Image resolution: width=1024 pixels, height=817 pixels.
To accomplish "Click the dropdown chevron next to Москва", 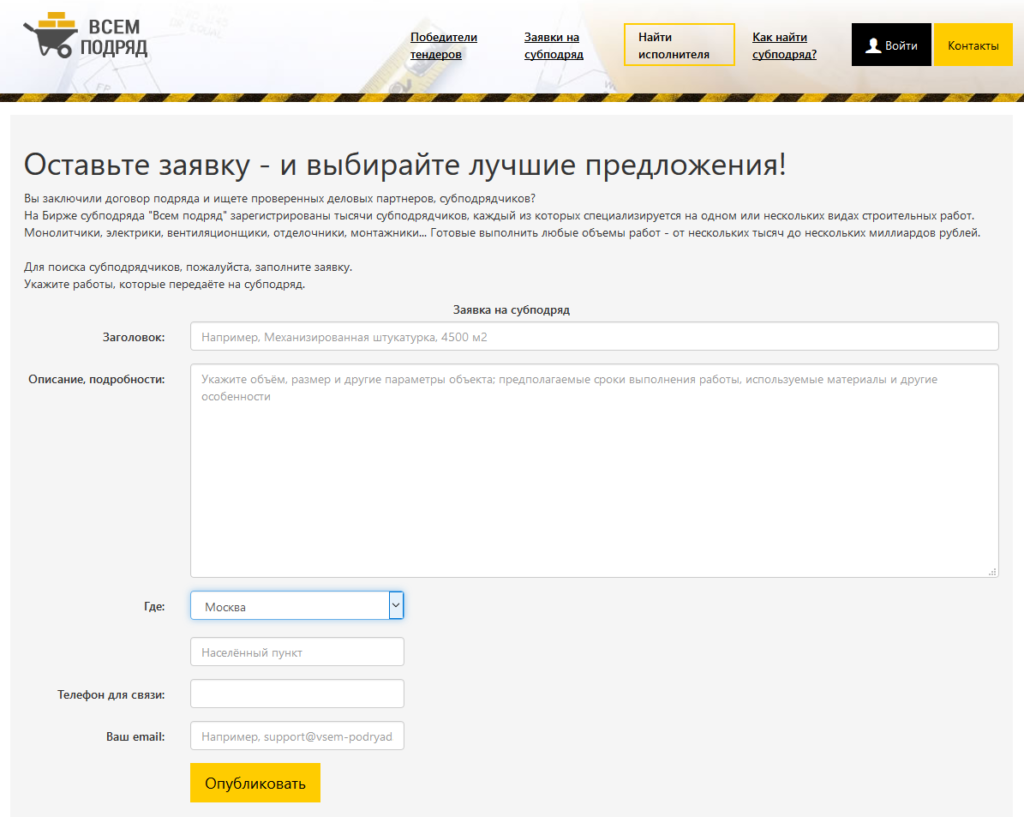I will [395, 605].
